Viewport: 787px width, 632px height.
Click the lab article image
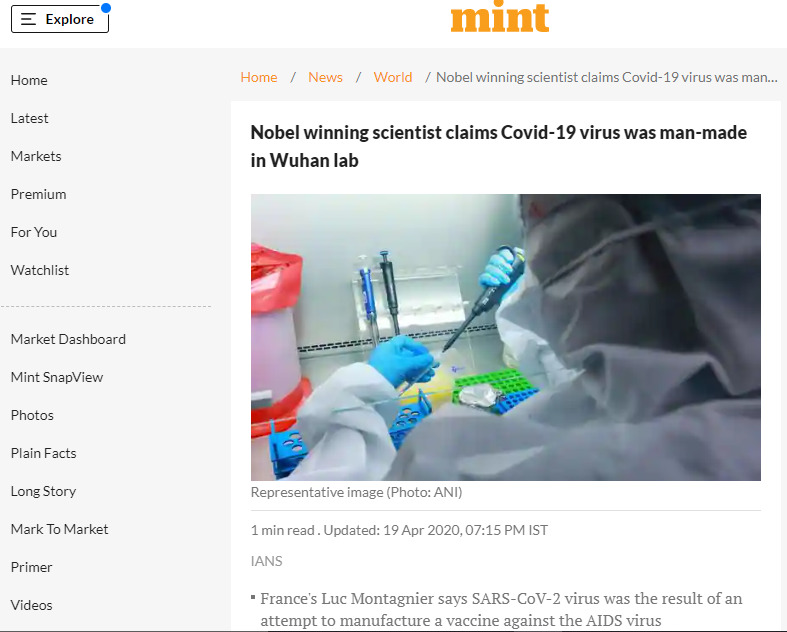tap(505, 337)
